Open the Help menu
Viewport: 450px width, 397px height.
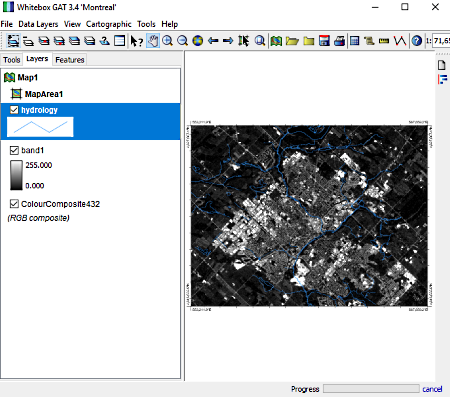point(170,24)
